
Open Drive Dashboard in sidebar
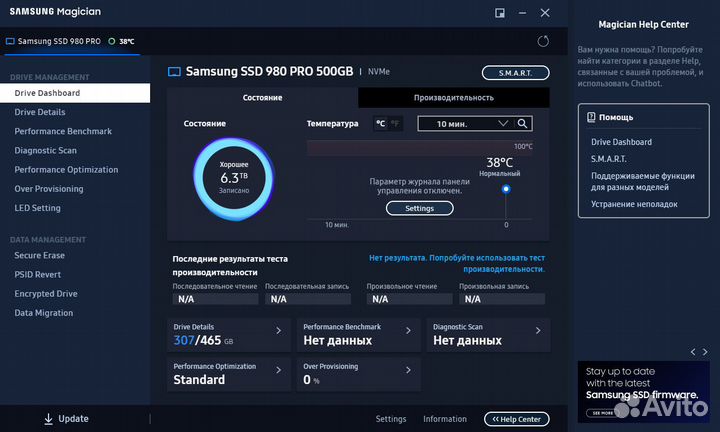click(75, 93)
